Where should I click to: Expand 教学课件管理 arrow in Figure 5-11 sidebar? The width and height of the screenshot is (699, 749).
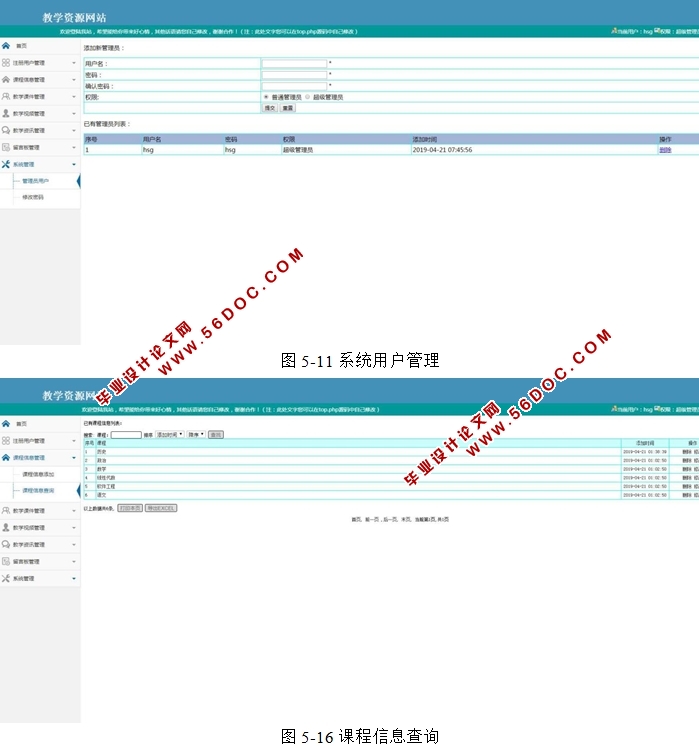tap(74, 96)
